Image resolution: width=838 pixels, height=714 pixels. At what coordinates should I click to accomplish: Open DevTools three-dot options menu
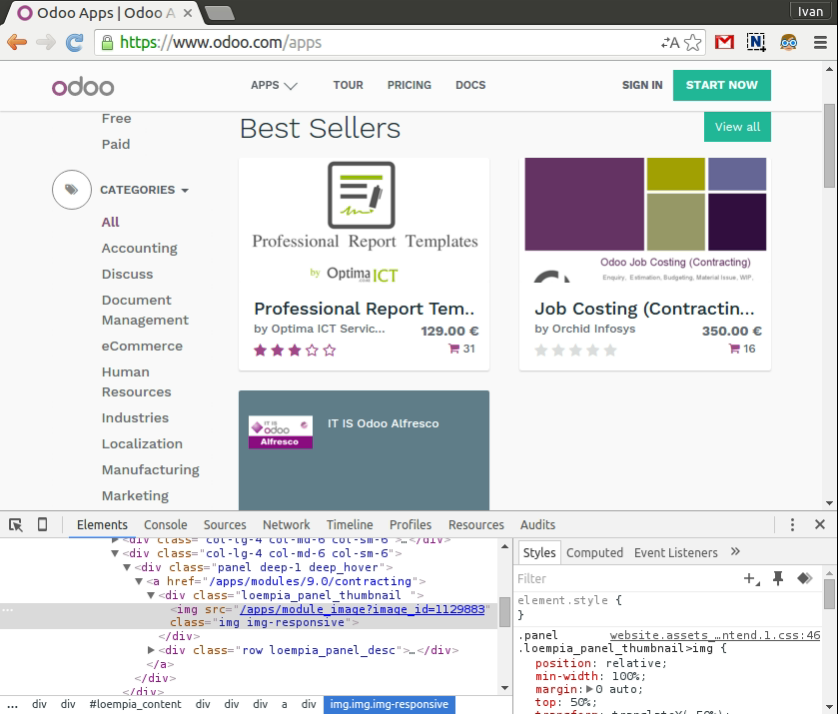pos(792,525)
